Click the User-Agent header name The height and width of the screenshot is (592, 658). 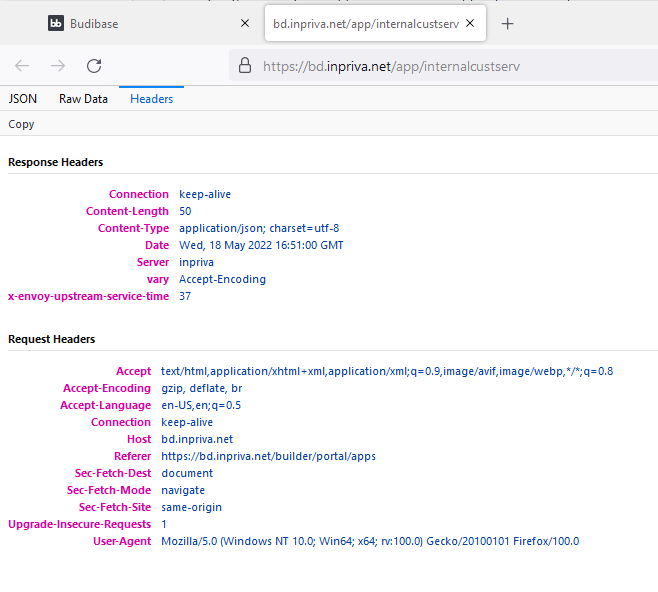coord(122,541)
